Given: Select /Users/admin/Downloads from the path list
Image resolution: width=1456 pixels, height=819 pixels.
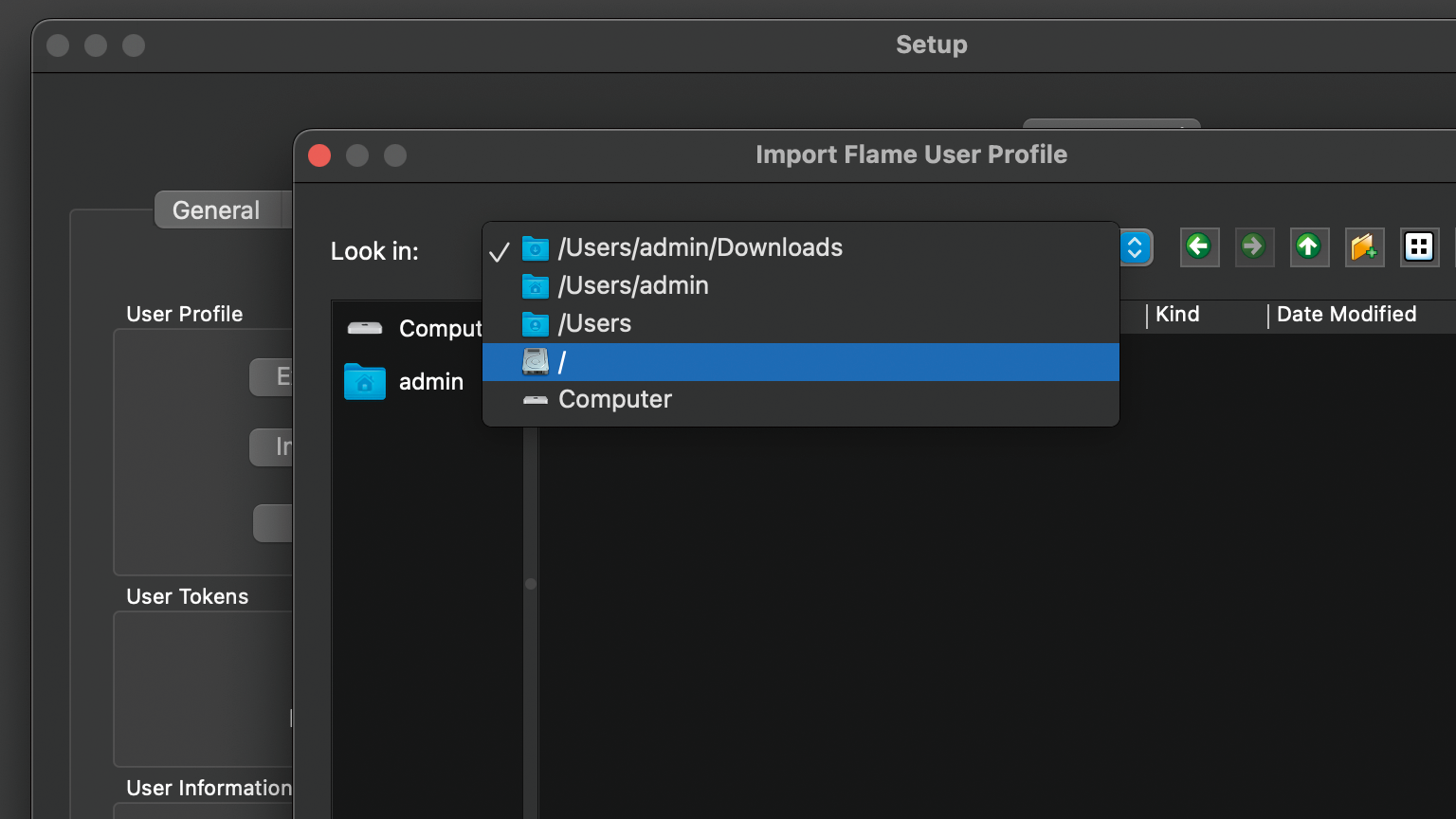Looking at the screenshot, I should [x=700, y=248].
